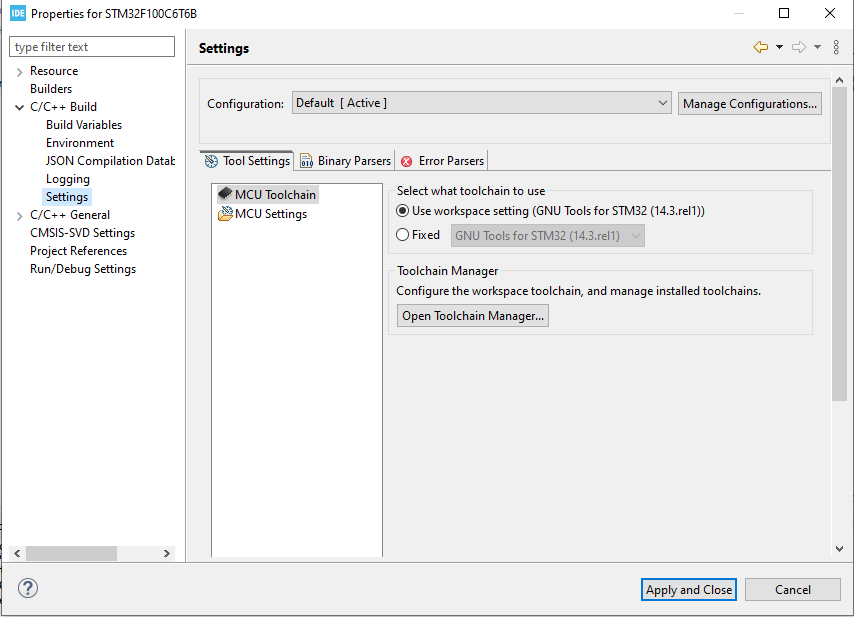
Task: Open back history dropdown arrow
Action: [x=779, y=47]
